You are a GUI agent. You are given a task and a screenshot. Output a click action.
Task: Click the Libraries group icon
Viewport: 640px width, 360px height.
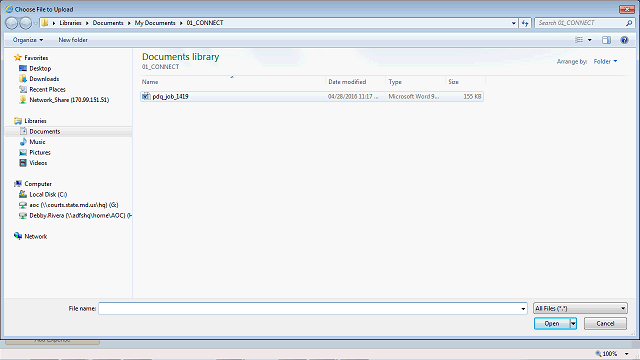18,121
